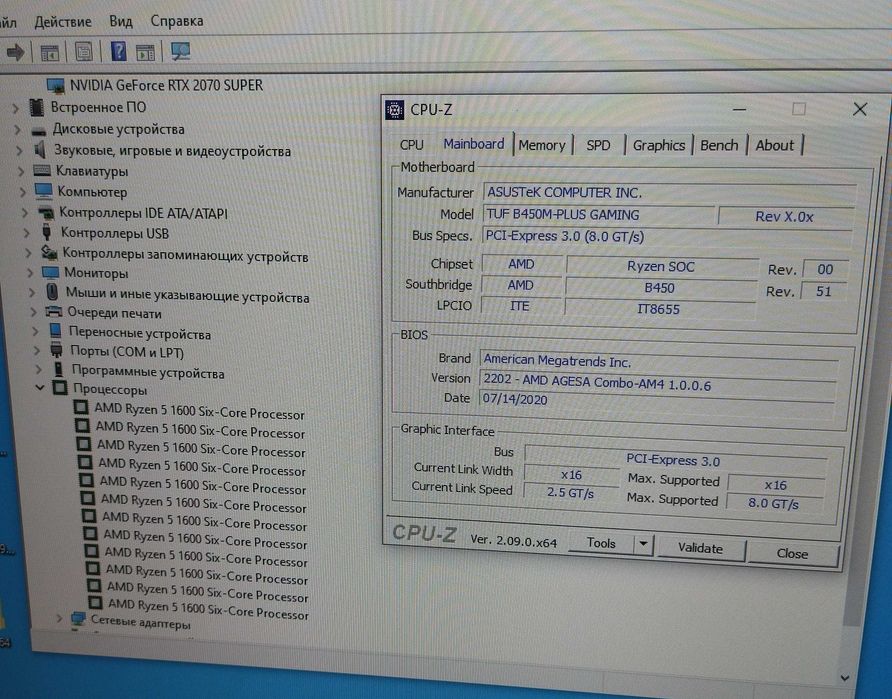The width and height of the screenshot is (892, 699).
Task: Click the Мониторы display icon
Action: tap(50, 272)
